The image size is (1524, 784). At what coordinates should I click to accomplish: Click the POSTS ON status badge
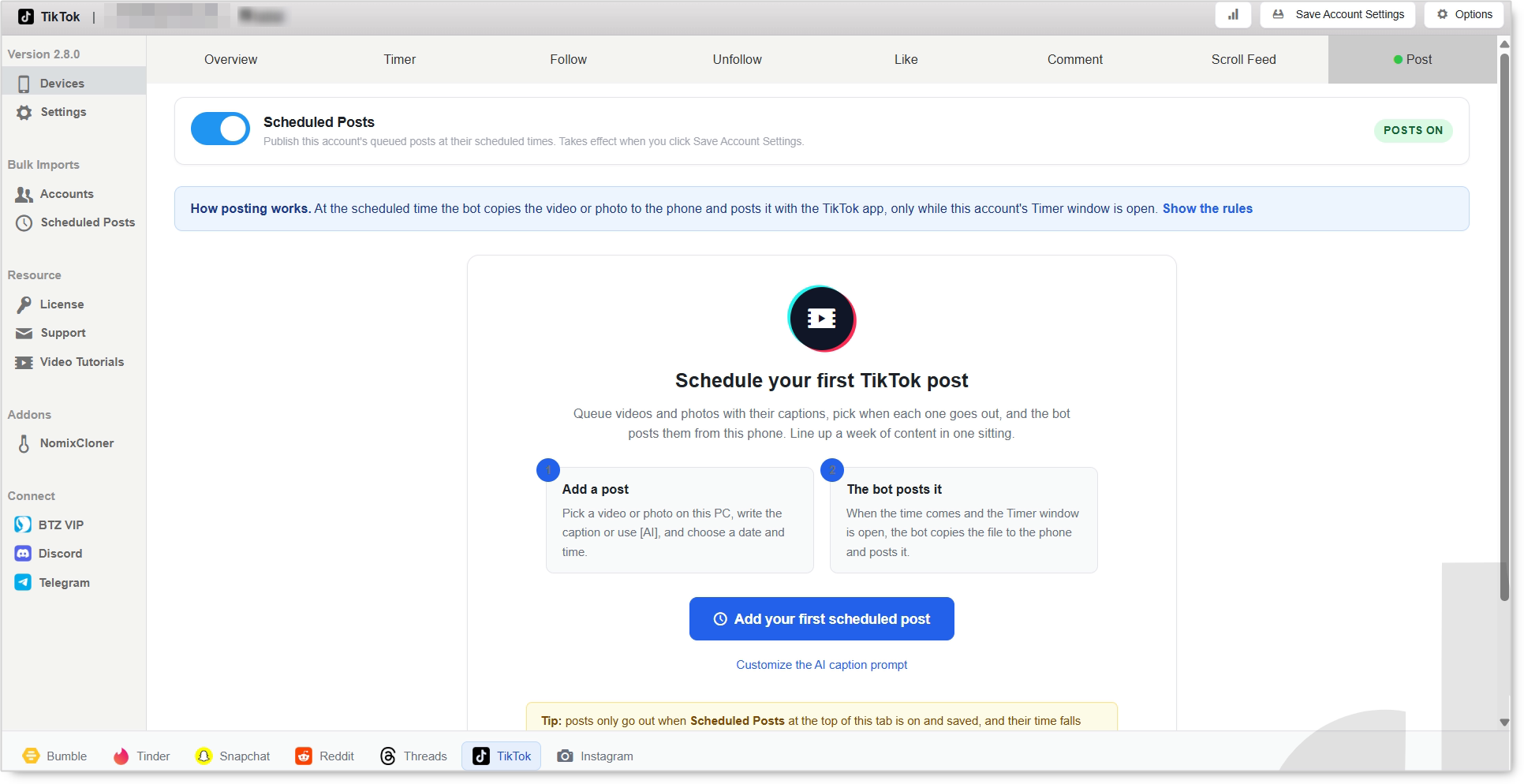[x=1413, y=130]
